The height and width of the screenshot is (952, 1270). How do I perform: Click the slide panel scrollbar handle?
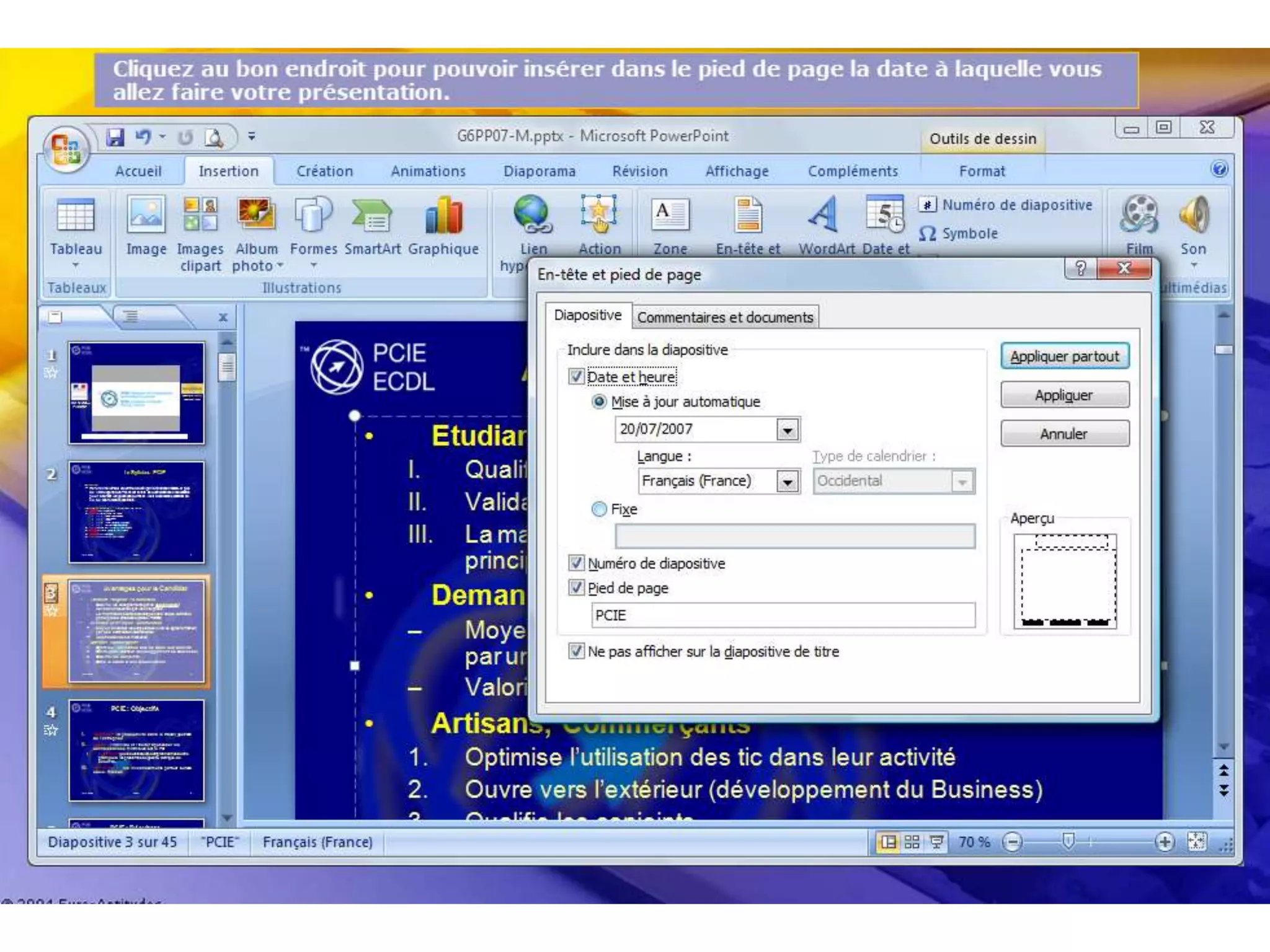tap(227, 368)
